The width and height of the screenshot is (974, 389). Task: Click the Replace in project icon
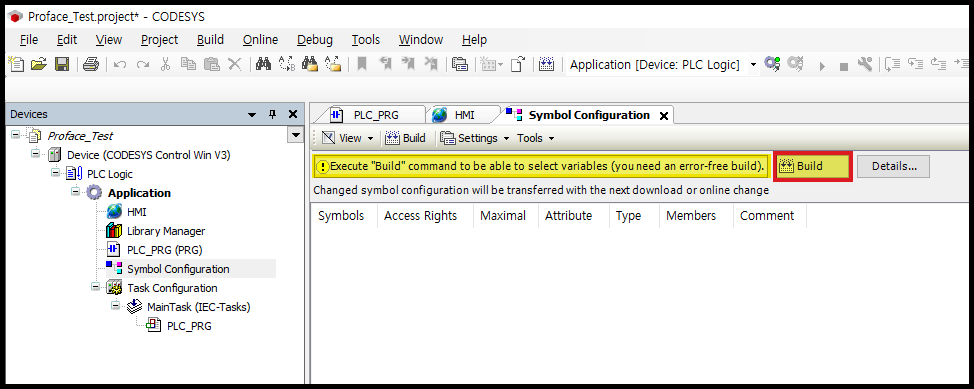333,64
